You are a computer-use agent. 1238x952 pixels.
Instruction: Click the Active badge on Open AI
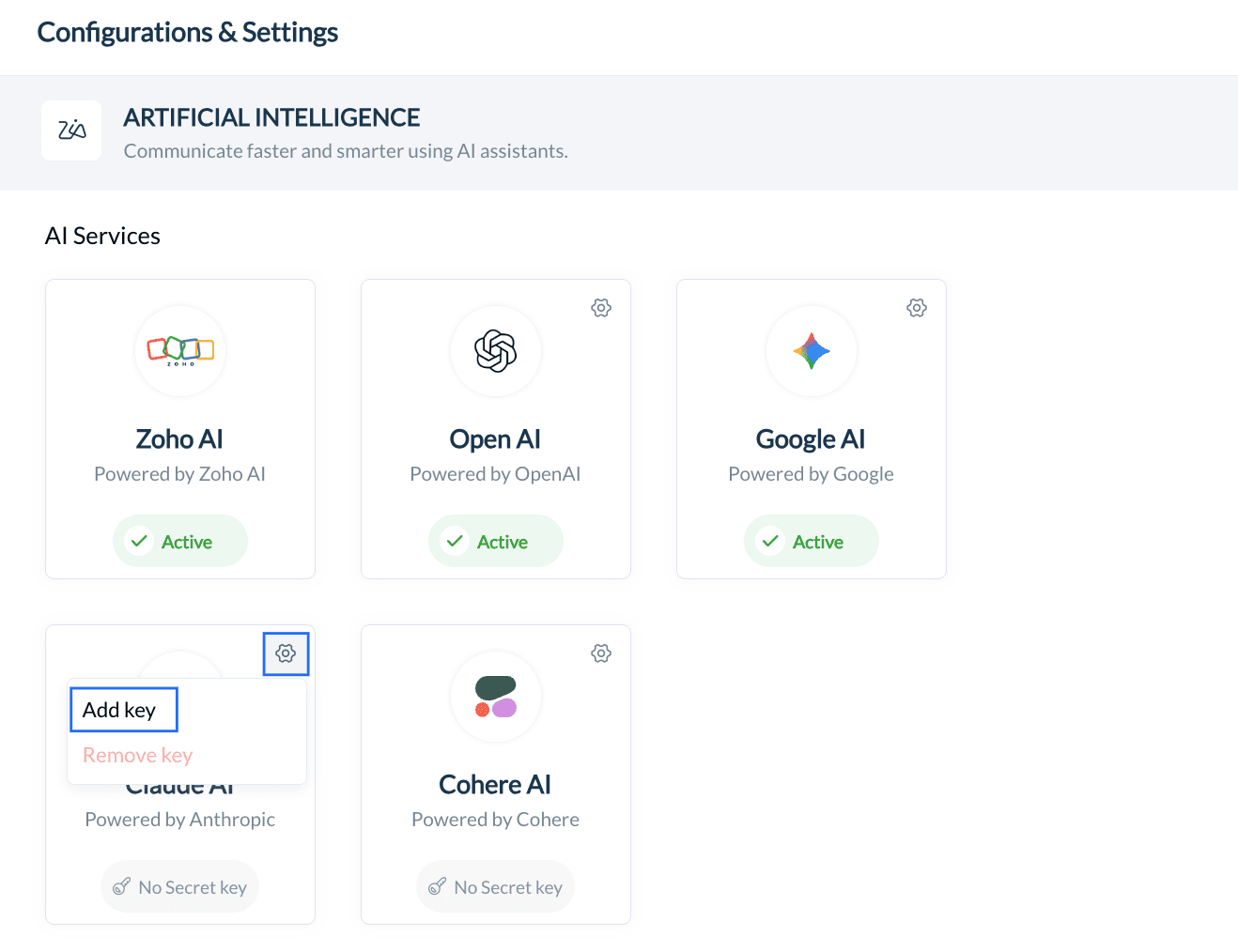pyautogui.click(x=496, y=541)
